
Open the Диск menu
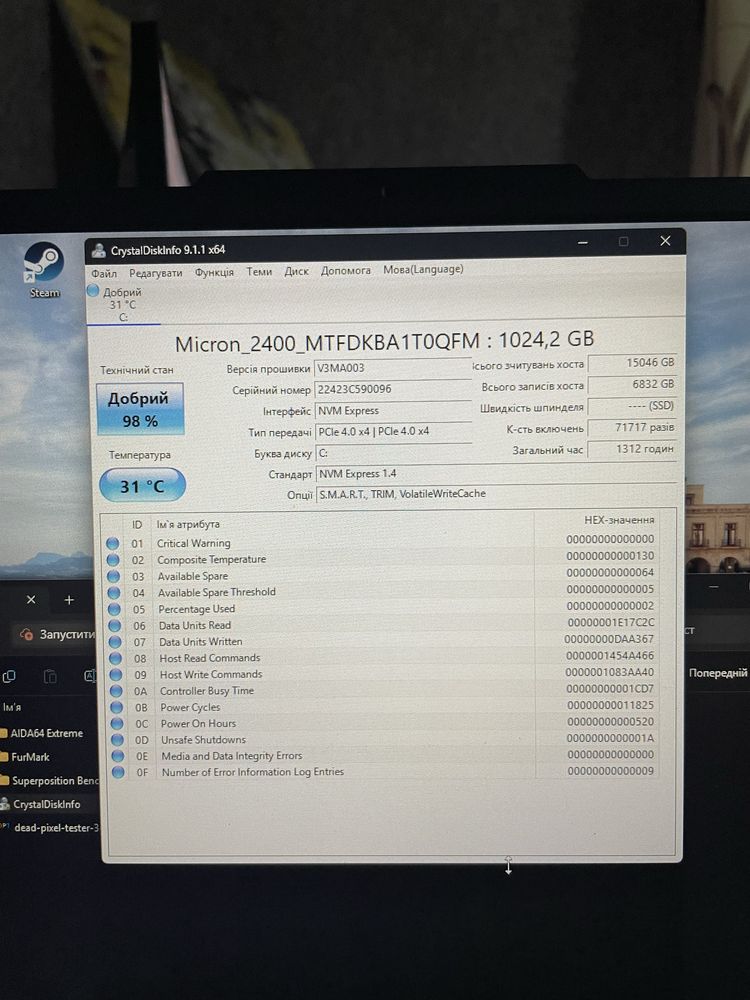[296, 271]
